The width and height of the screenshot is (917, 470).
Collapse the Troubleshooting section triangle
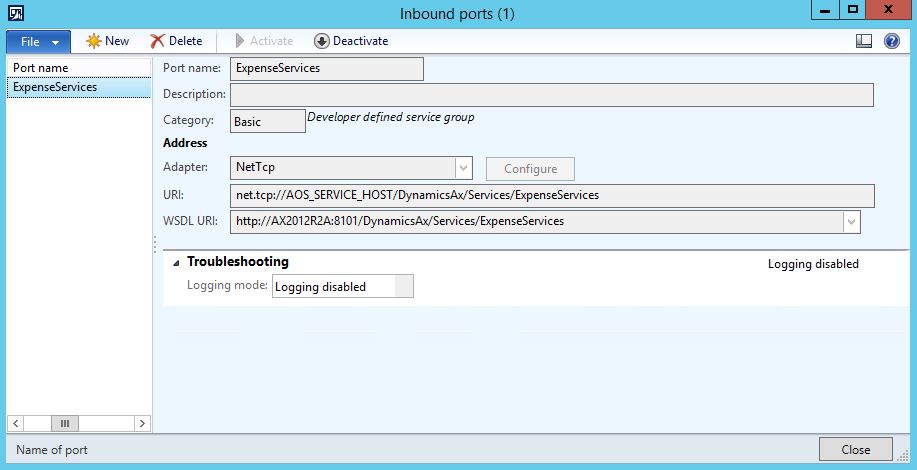point(176,263)
